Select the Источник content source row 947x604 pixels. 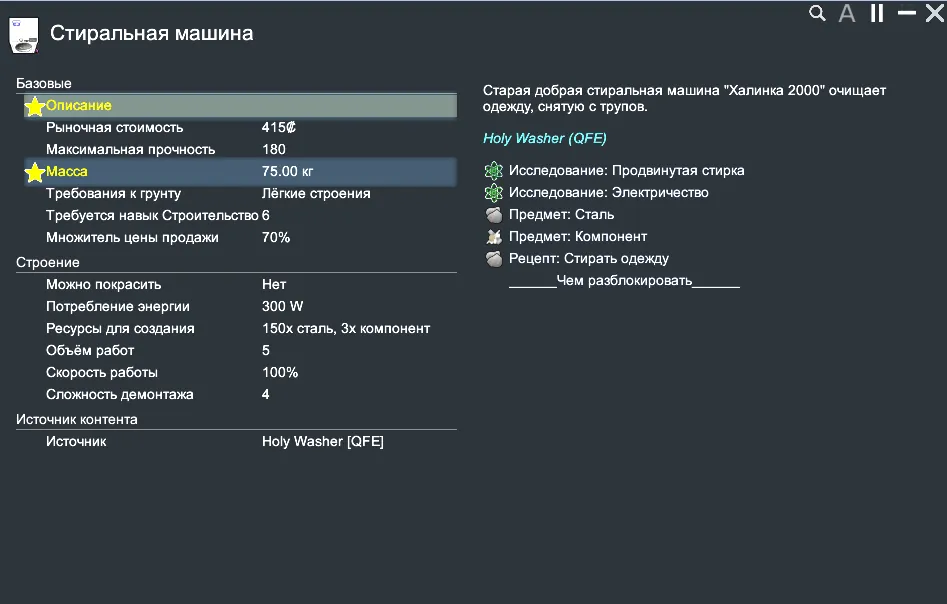tap(238, 442)
